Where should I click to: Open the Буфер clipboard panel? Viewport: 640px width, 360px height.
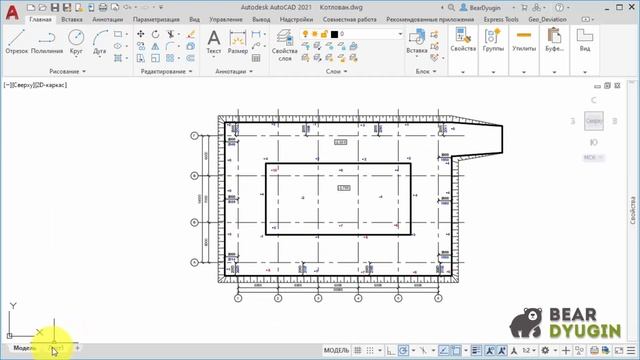click(x=554, y=40)
